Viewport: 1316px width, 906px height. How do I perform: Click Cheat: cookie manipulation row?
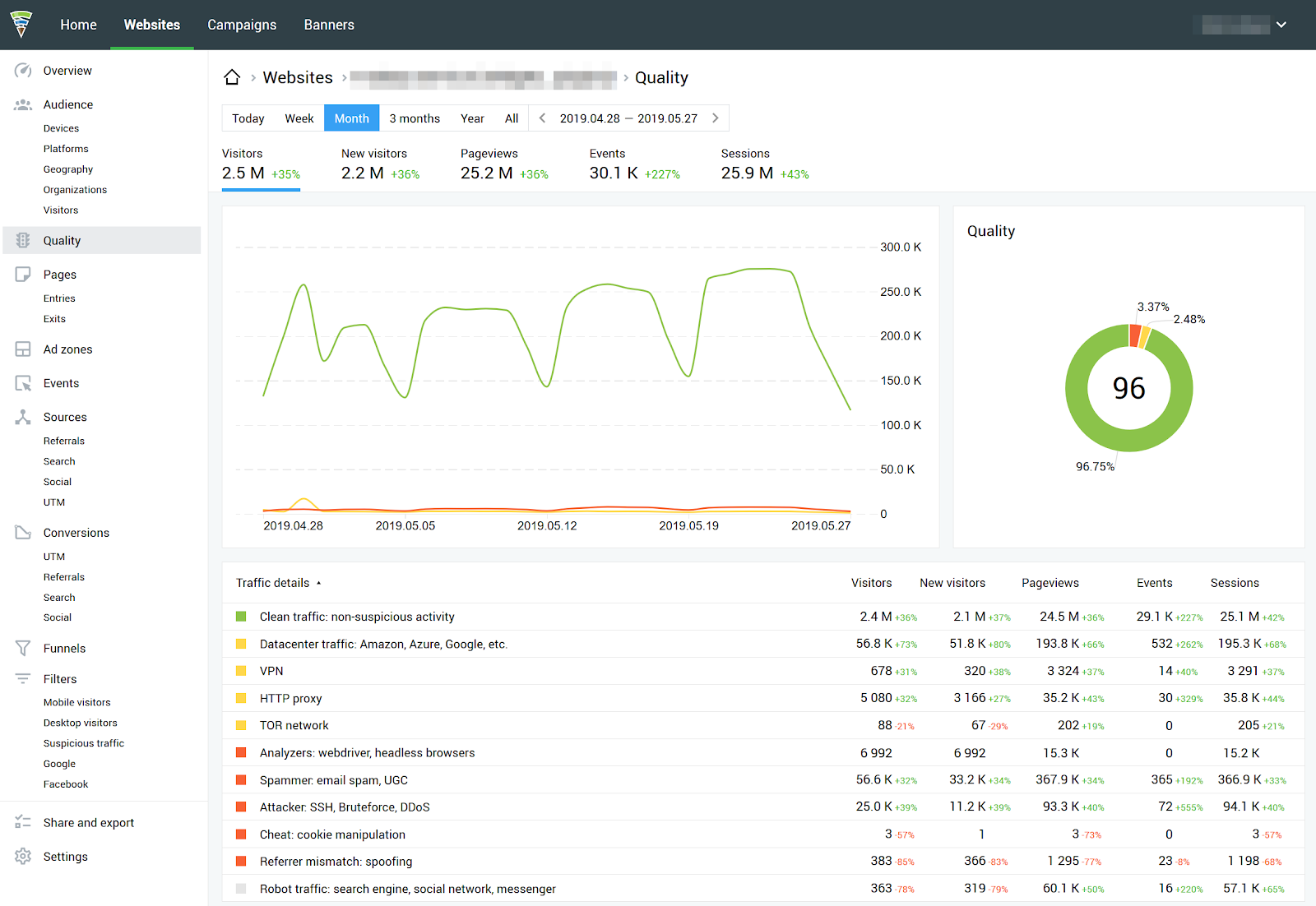(x=763, y=834)
